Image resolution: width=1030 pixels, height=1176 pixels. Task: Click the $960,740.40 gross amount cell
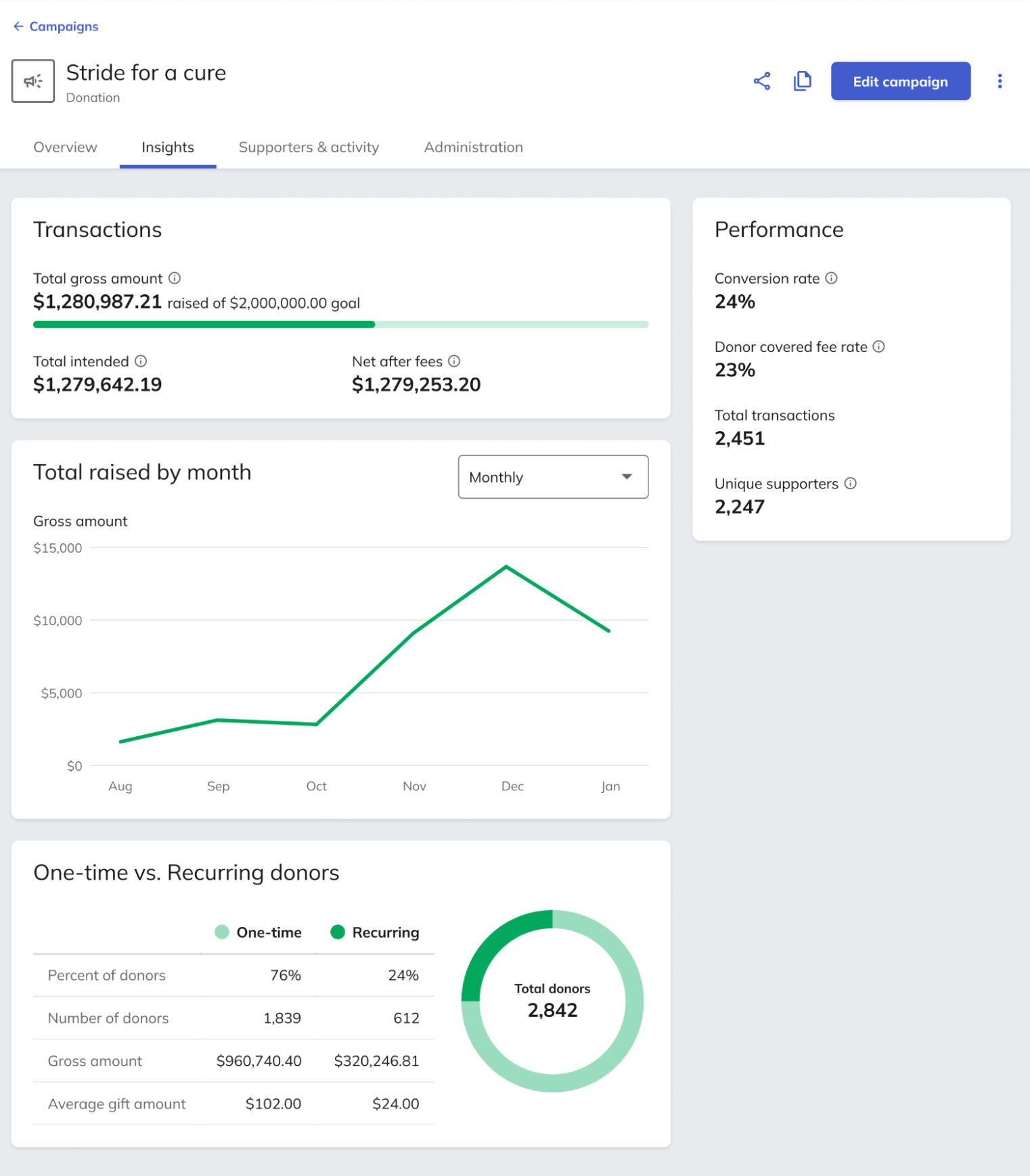[x=259, y=1061]
